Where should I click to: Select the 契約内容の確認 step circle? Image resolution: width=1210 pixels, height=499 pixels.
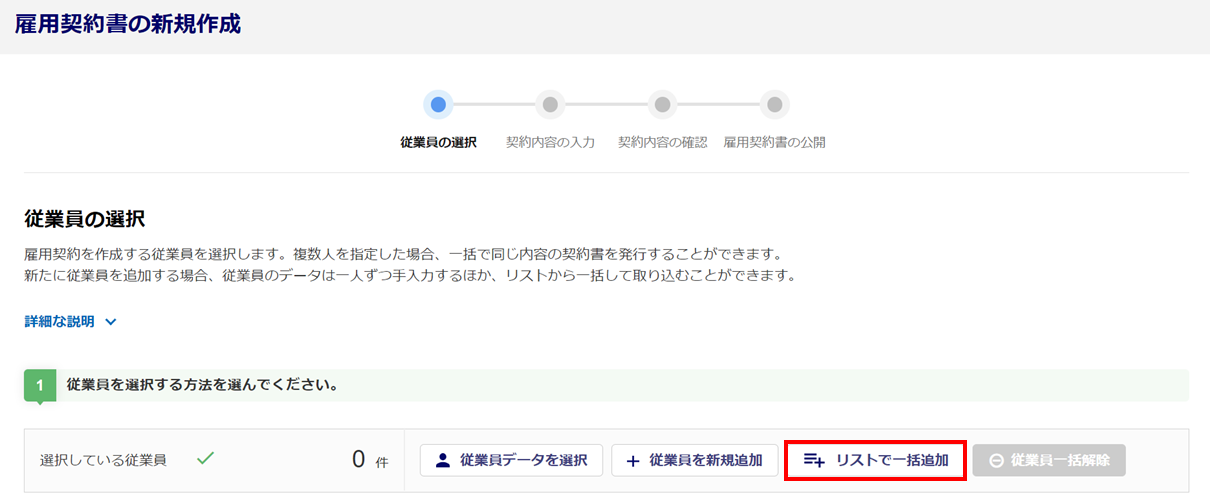point(662,104)
